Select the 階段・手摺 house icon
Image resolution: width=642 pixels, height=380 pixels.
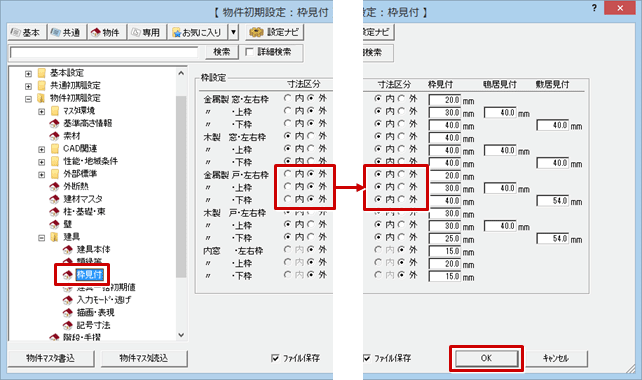(54, 337)
